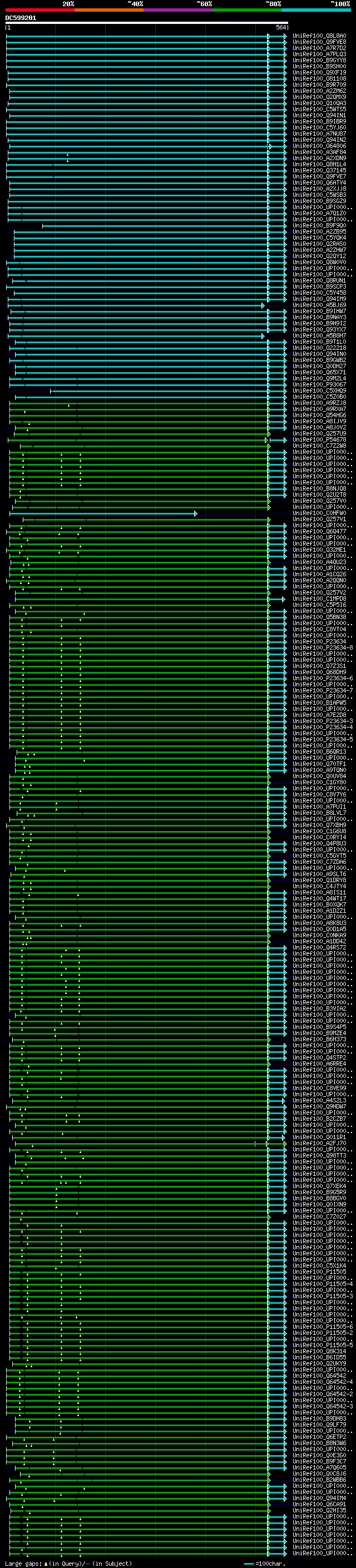Click the cyan ~100% identity color bar
The width and height of the screenshot is (356, 1568).
tap(316, 10)
